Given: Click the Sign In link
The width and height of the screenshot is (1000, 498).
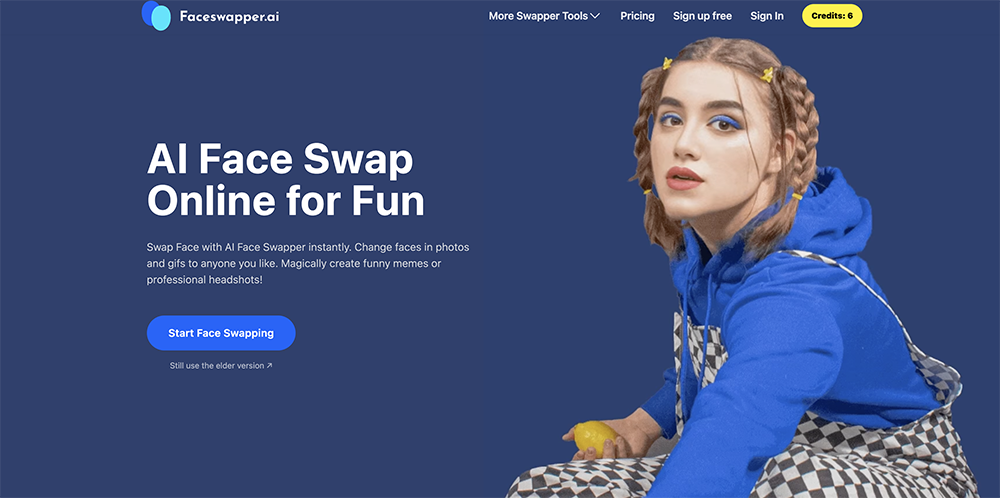Looking at the screenshot, I should [767, 16].
